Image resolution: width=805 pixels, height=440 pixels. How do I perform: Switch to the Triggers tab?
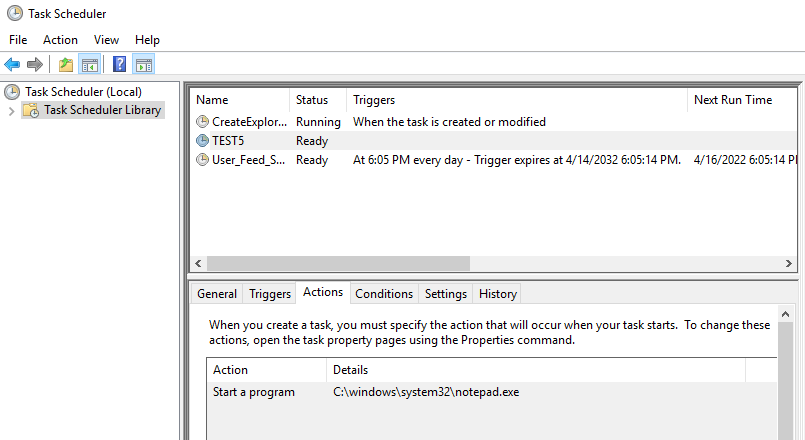270,294
